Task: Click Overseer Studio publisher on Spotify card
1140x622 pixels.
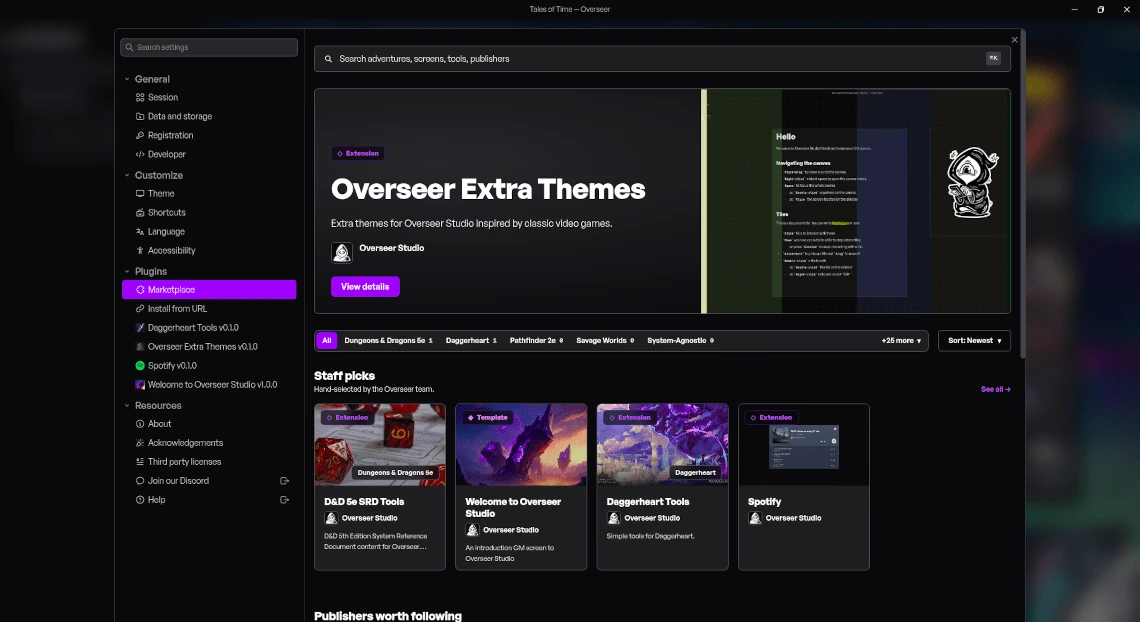Action: point(793,518)
